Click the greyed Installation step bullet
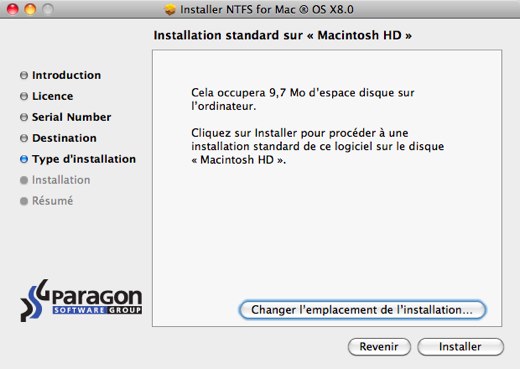Viewport: 520px width, 369px height. pyautogui.click(x=24, y=180)
